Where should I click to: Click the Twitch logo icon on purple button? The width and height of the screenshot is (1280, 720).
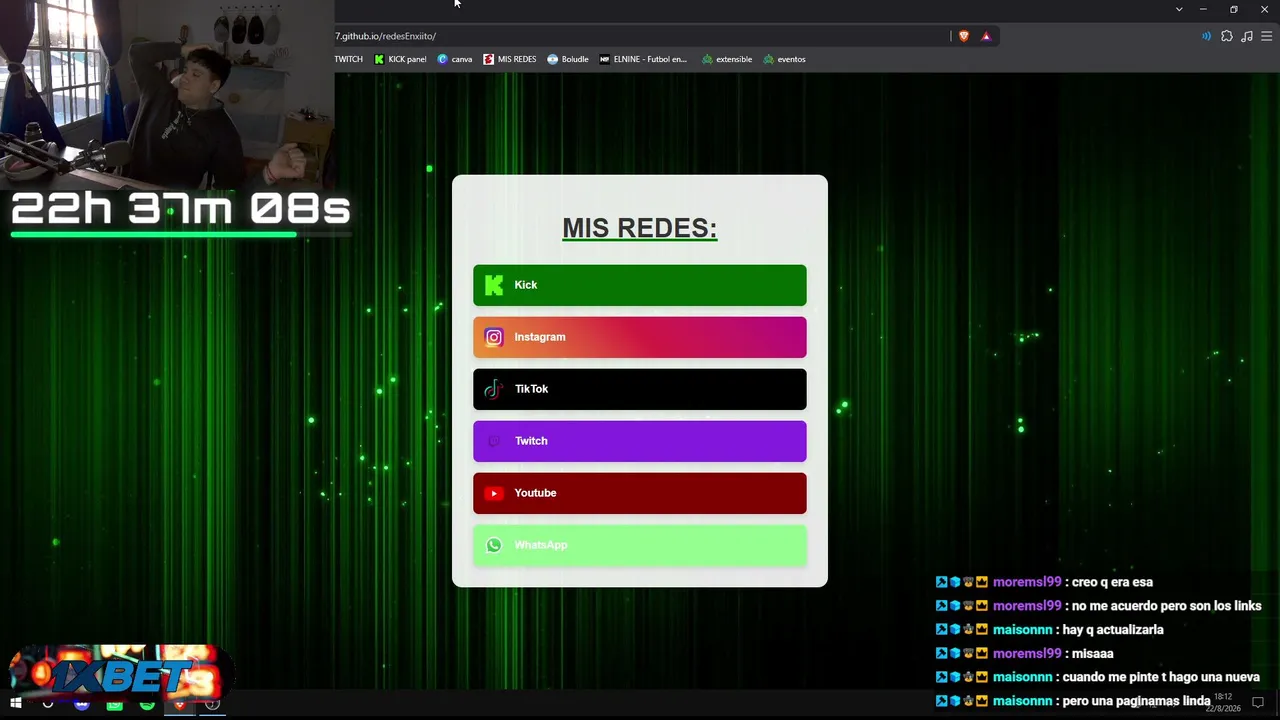point(494,442)
